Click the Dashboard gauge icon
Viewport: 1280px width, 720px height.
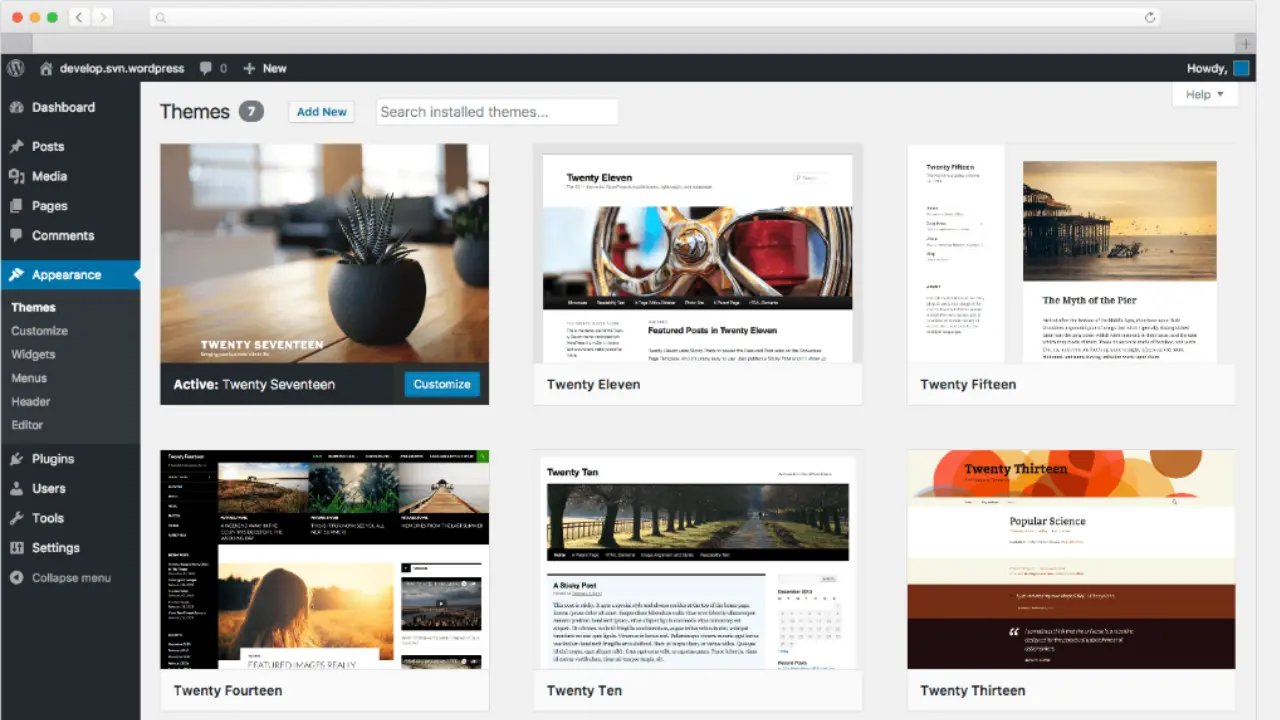[16, 107]
